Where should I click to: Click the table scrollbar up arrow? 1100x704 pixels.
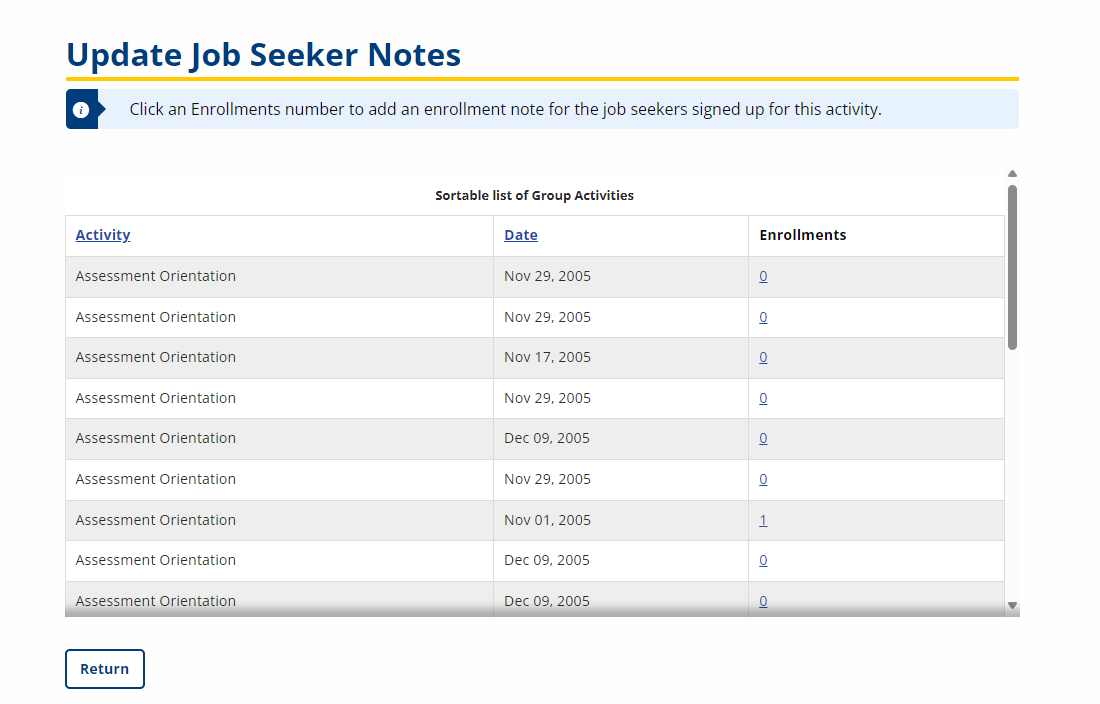(1012, 173)
